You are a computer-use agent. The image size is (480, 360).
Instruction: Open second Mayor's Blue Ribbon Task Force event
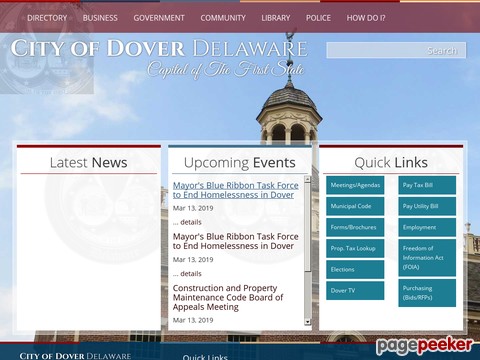pos(235,241)
